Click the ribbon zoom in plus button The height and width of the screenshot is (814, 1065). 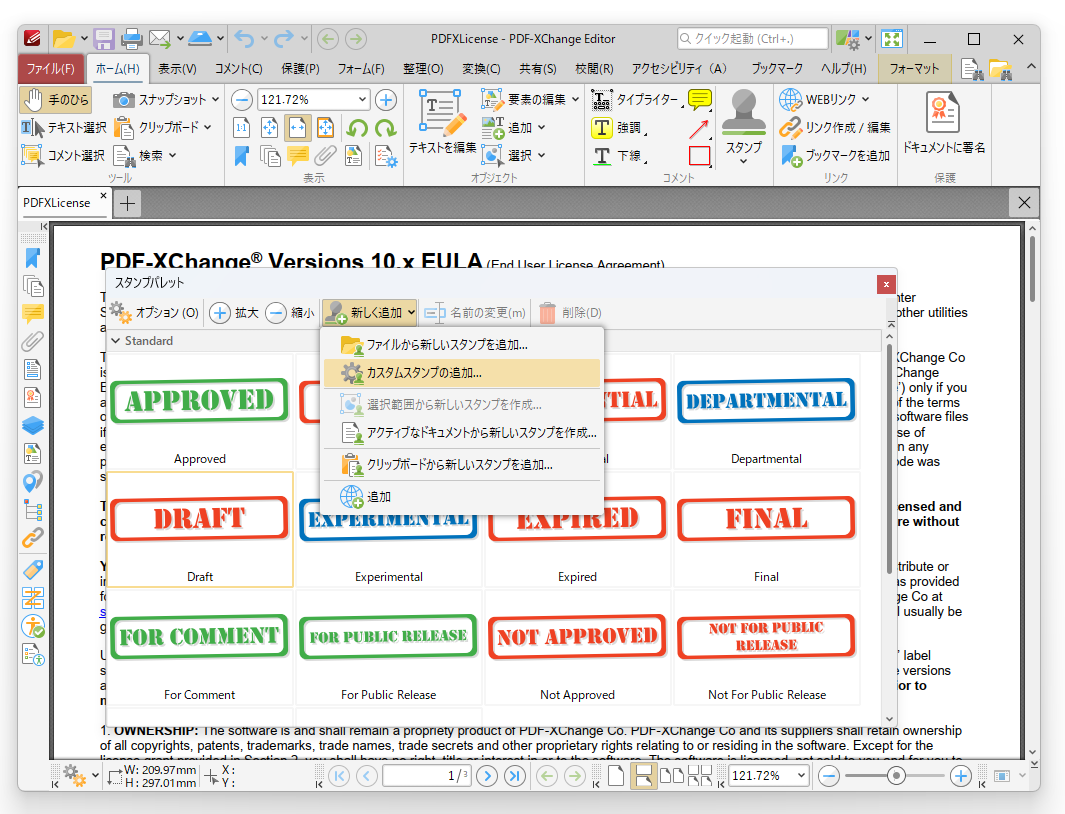coord(386,100)
